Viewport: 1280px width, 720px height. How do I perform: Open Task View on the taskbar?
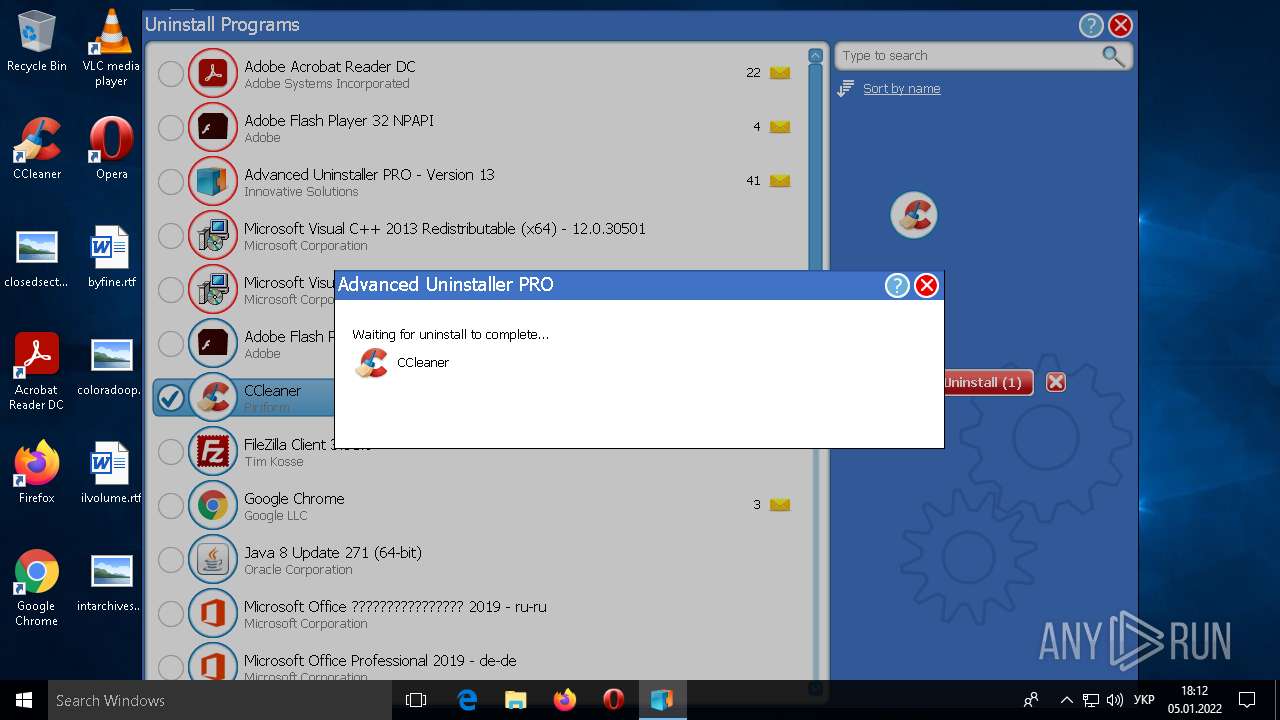click(x=416, y=700)
